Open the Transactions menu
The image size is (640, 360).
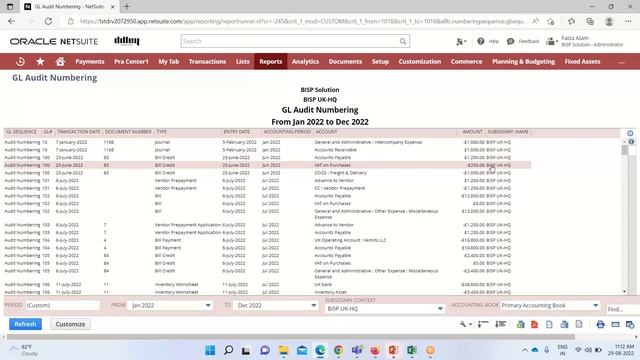(207, 62)
